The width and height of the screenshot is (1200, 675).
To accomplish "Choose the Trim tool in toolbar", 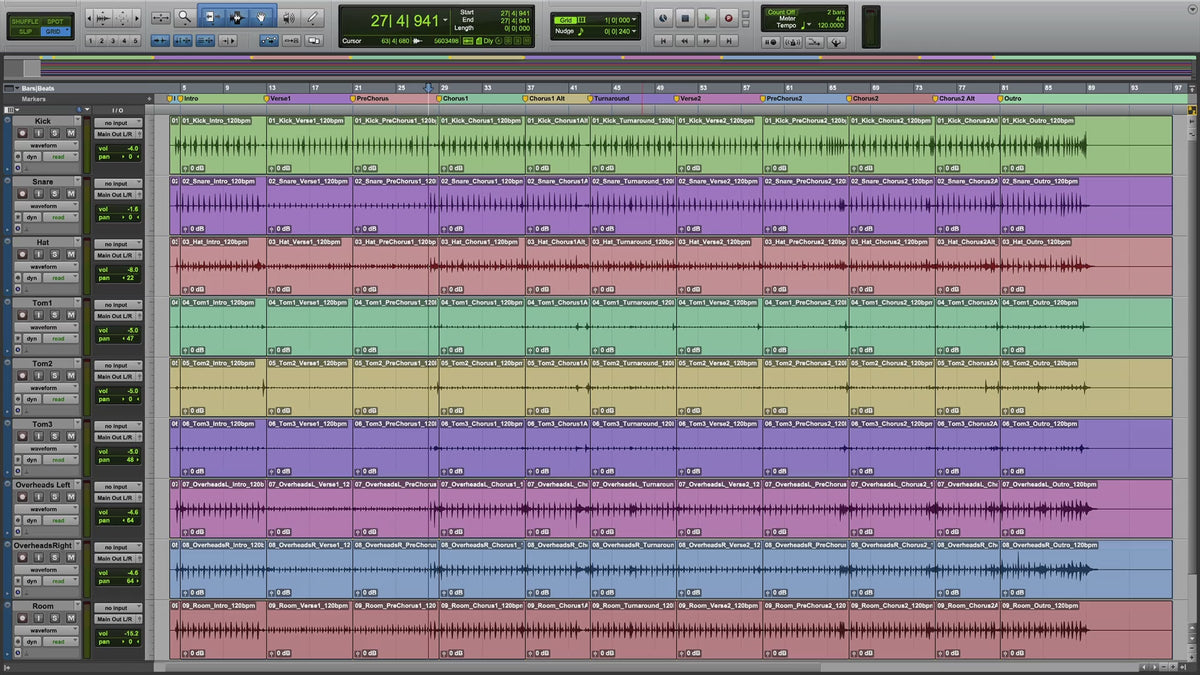I will tap(211, 17).
